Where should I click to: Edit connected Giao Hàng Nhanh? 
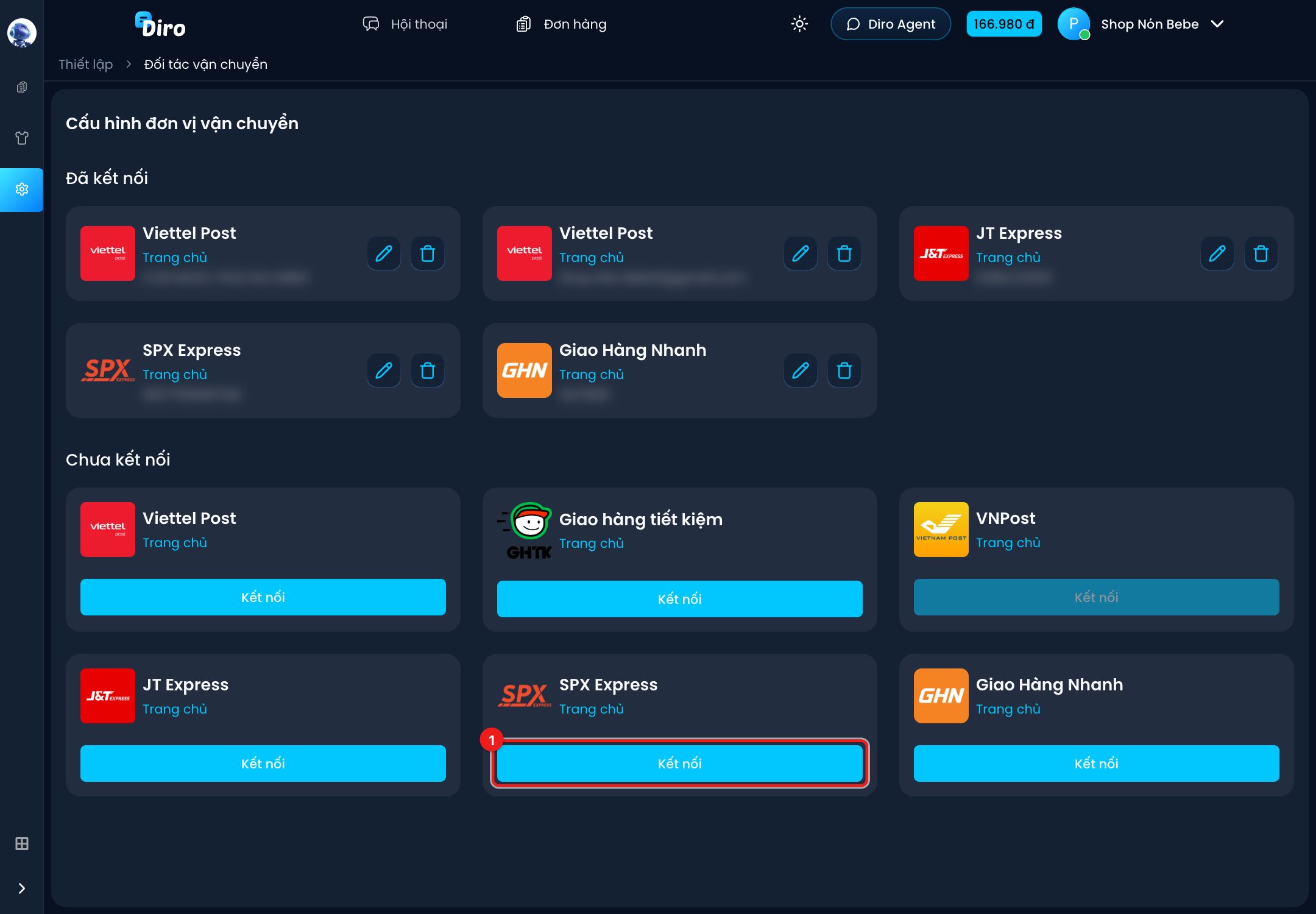pos(801,370)
